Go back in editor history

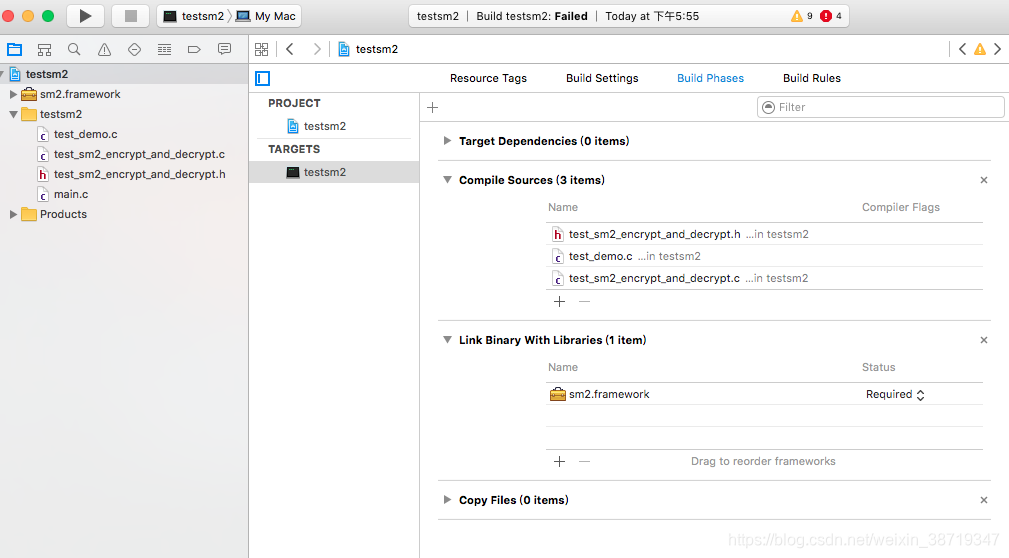tap(290, 50)
